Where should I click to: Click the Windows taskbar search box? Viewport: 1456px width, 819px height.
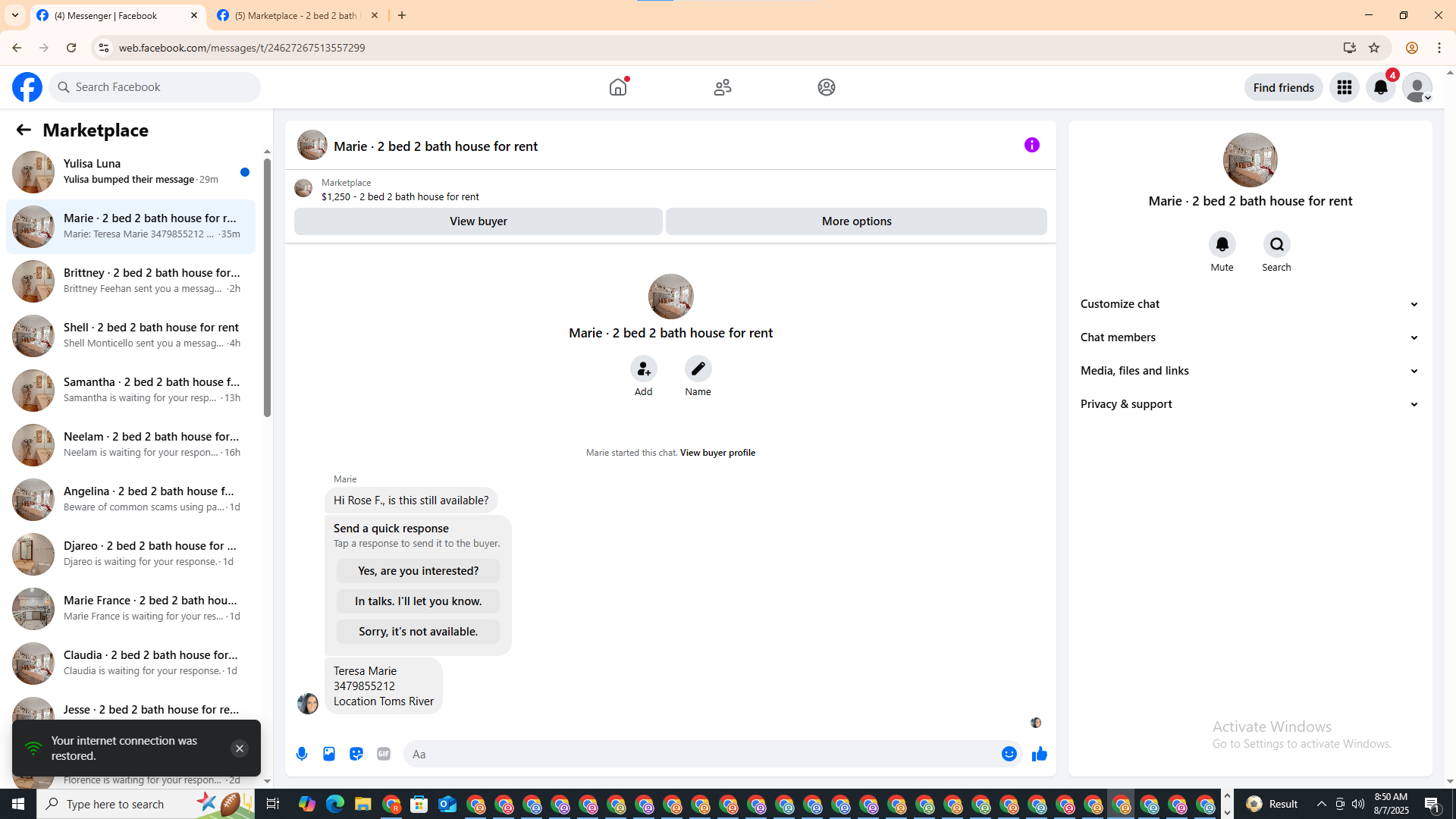[144, 804]
